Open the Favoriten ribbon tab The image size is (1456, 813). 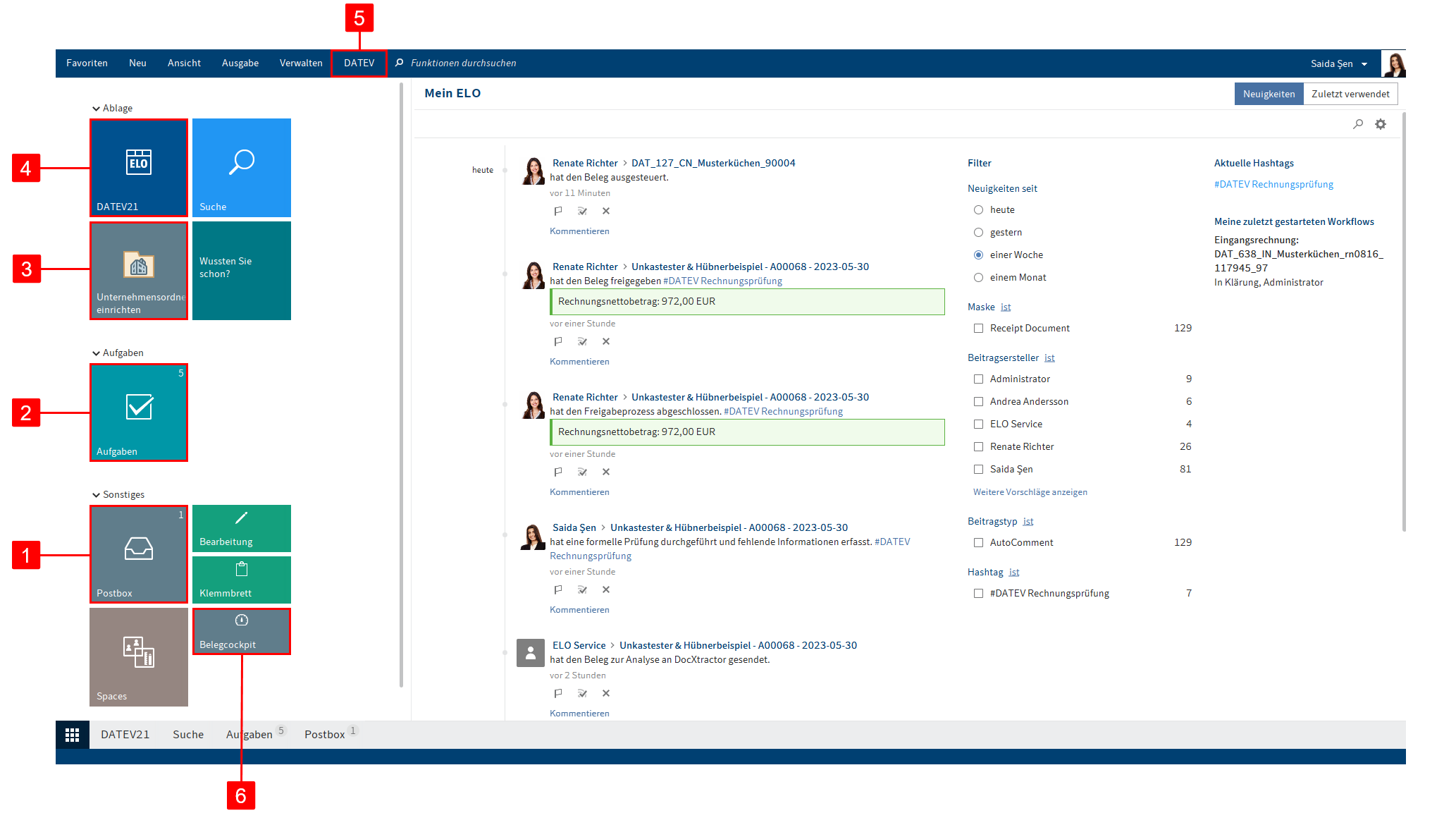87,63
